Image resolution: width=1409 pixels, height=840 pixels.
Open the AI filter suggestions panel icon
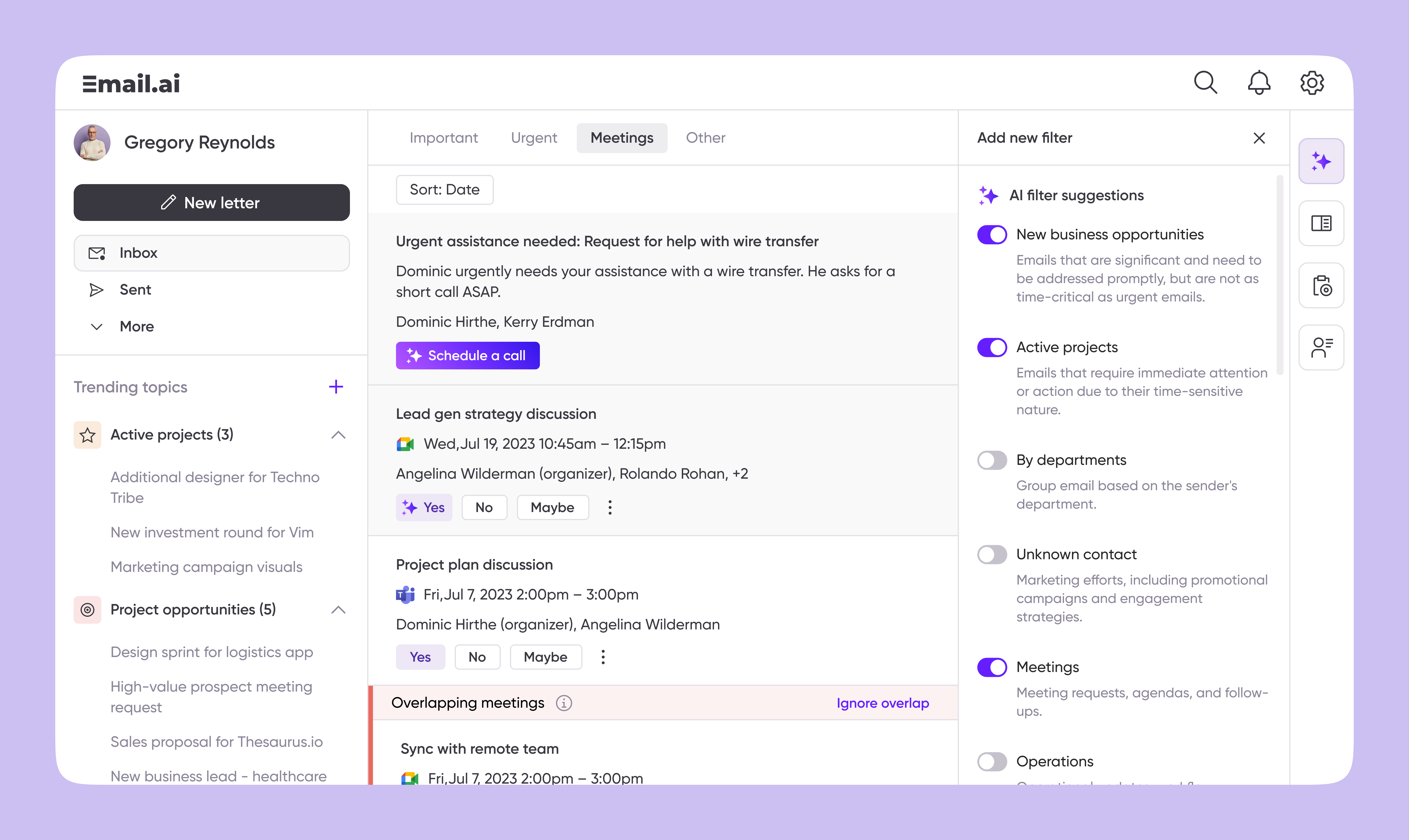pos(1321,161)
